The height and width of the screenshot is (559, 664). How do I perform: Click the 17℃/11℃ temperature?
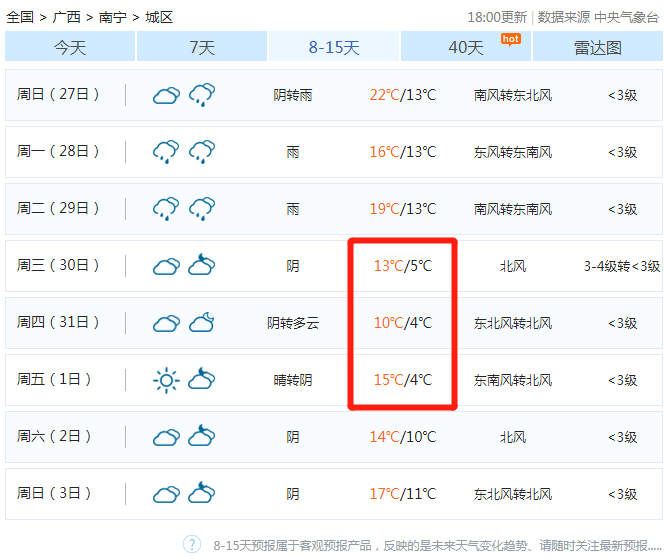click(x=403, y=493)
